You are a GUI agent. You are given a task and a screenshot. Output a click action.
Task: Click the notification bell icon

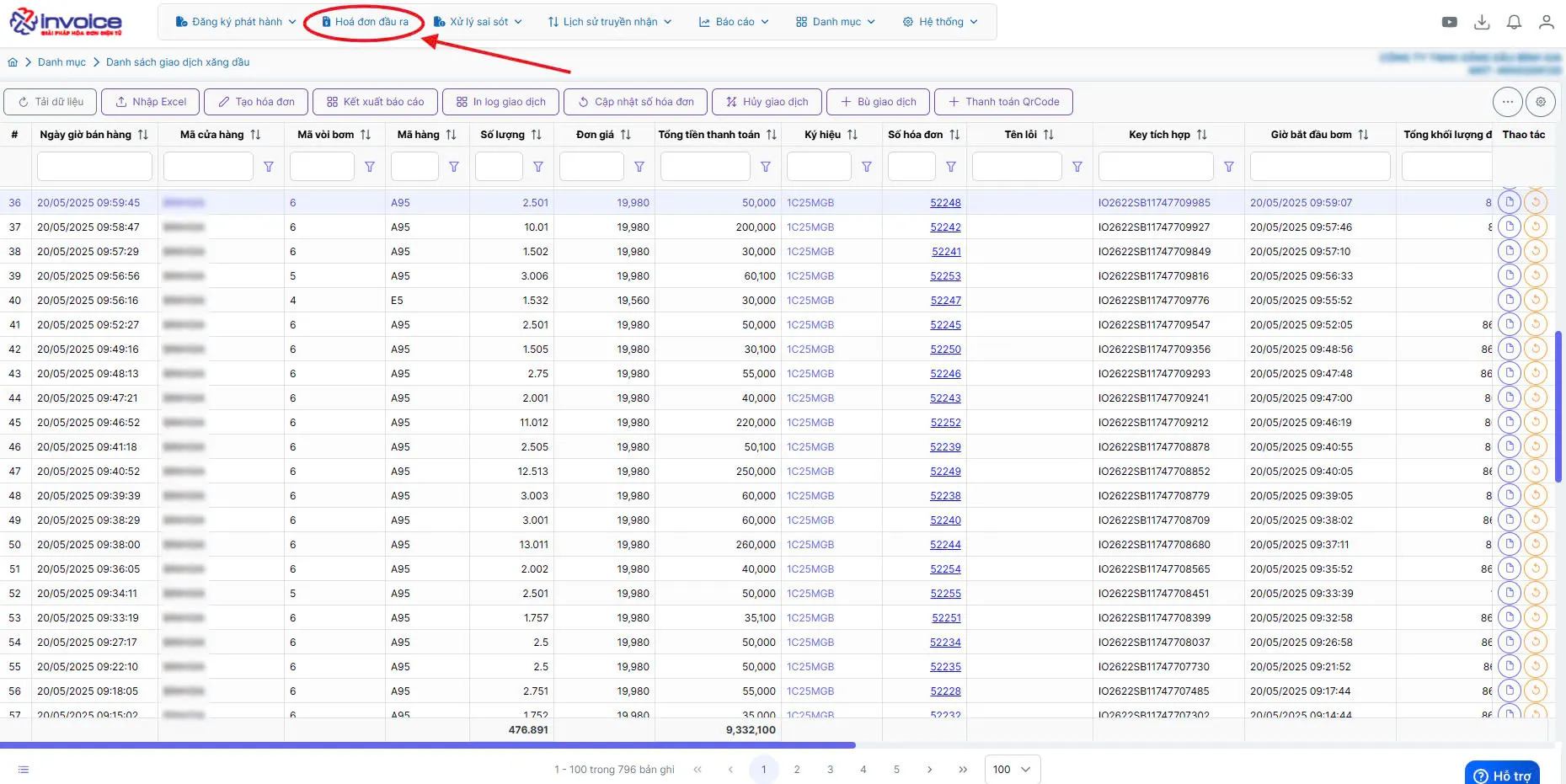[x=1514, y=22]
